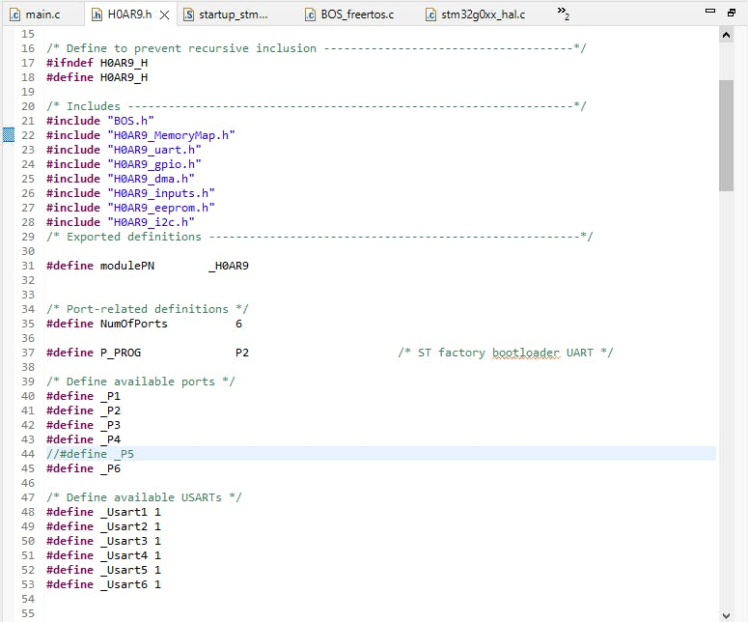
Task: Click the assembly file icon on startup tab
Action: click(x=188, y=14)
